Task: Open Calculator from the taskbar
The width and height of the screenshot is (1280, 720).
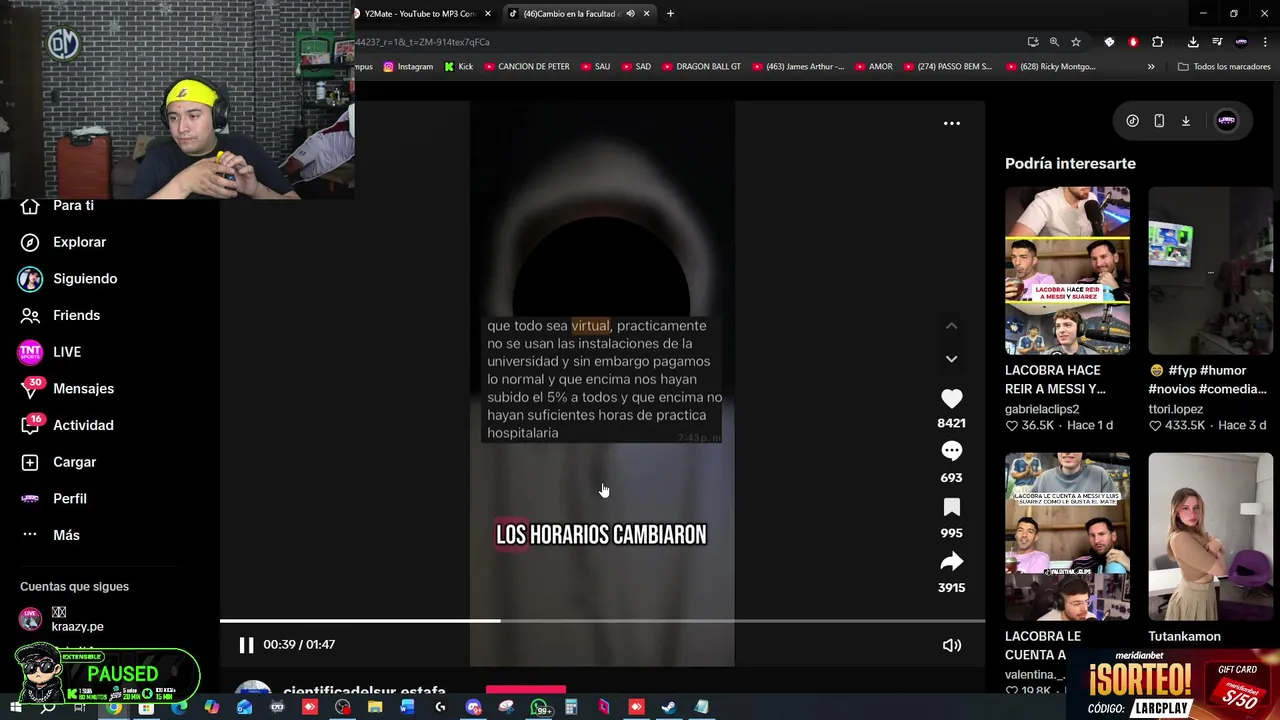Action: click(x=571, y=707)
